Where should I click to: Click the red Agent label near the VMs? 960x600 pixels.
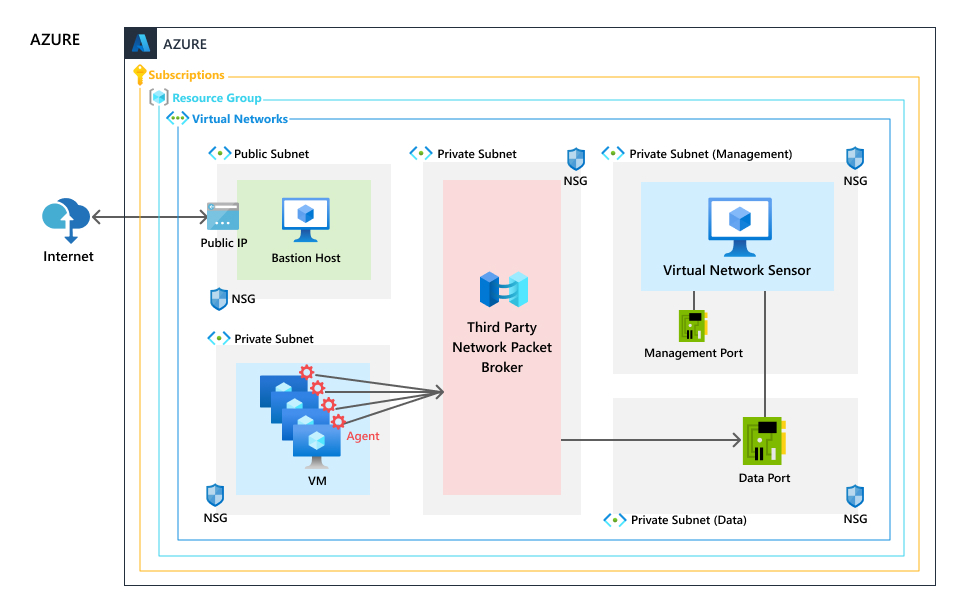361,435
